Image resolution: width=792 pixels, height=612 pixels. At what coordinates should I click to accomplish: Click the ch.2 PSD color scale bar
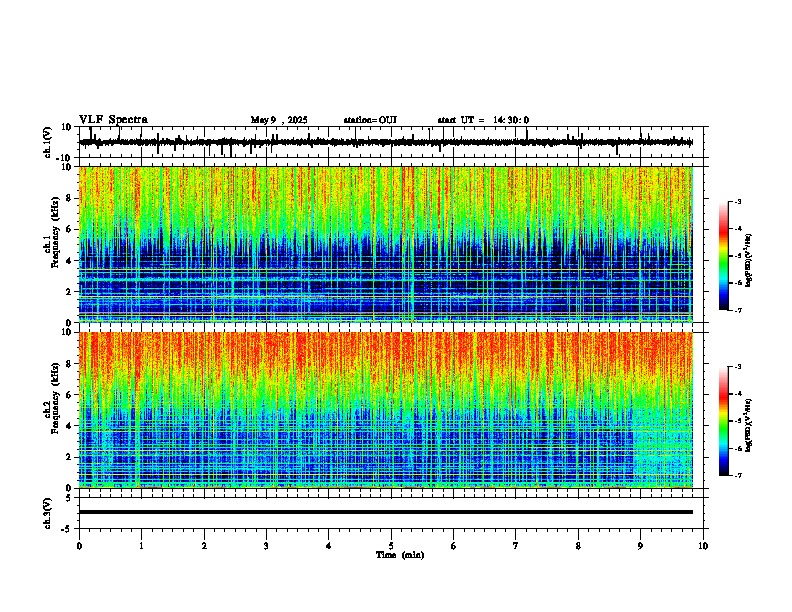(x=724, y=421)
